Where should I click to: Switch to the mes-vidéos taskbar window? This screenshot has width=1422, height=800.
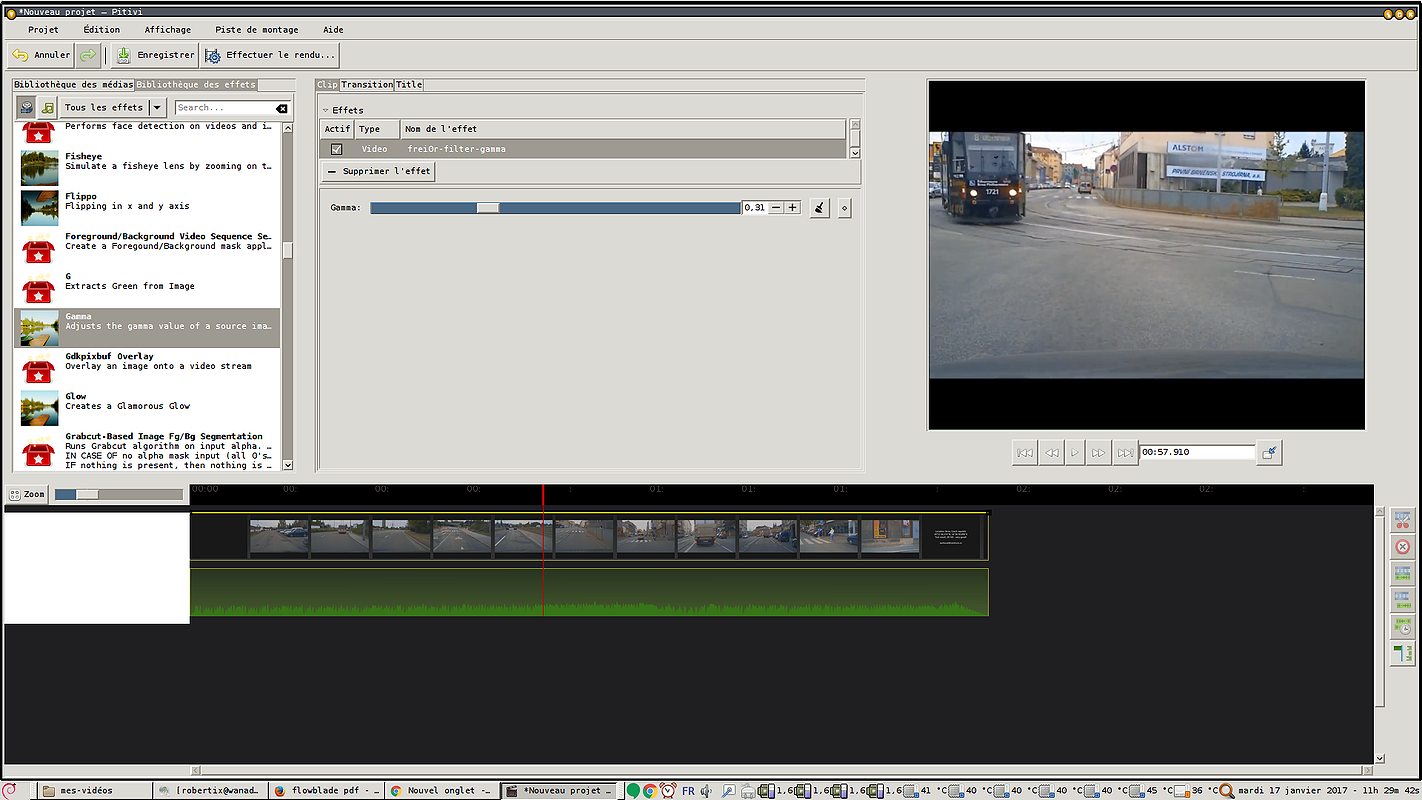(94, 790)
